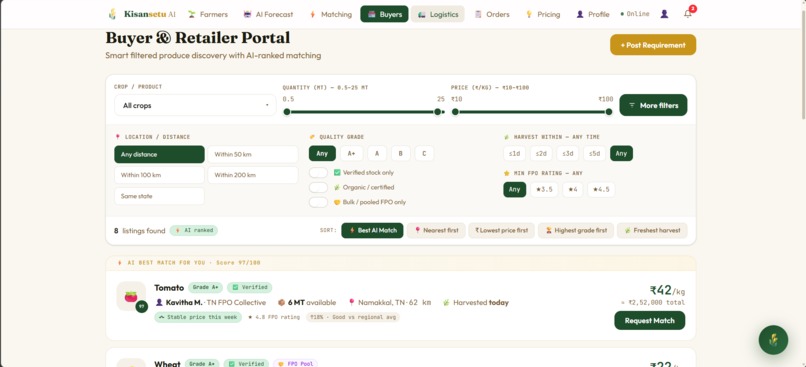This screenshot has width=806, height=367.
Task: Select Any harvest time
Action: click(621, 153)
